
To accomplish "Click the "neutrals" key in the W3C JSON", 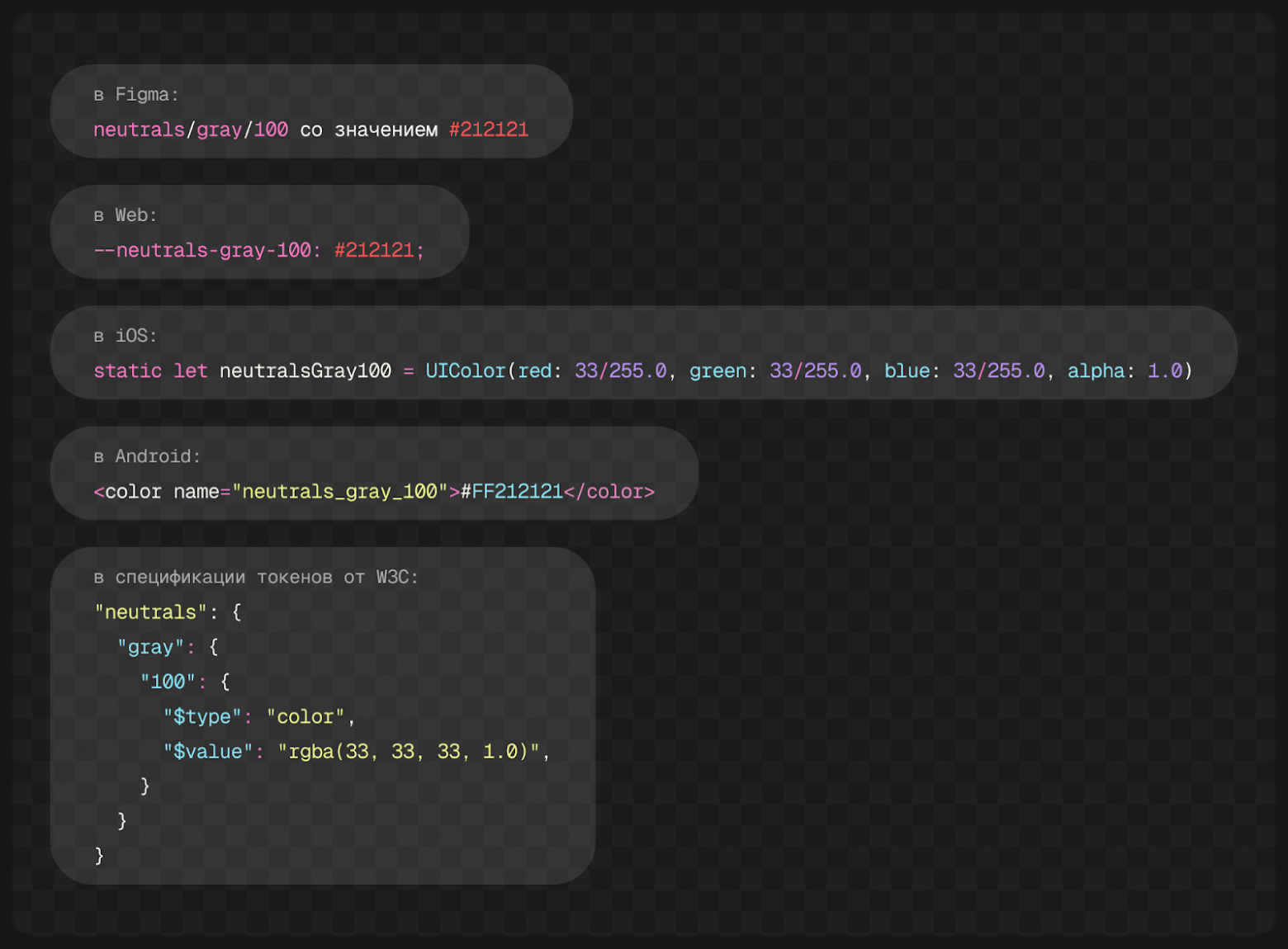I will coord(150,612).
